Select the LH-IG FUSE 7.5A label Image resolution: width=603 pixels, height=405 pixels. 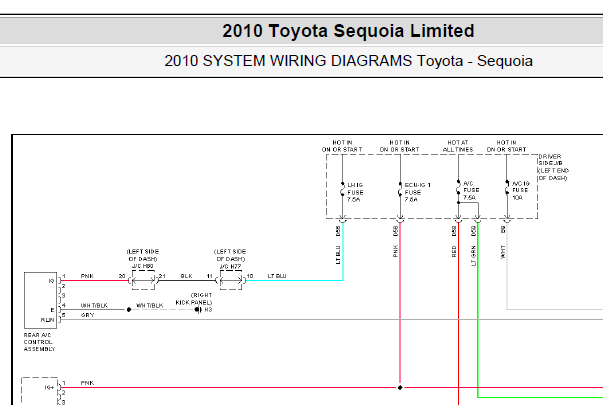pyautogui.click(x=355, y=192)
